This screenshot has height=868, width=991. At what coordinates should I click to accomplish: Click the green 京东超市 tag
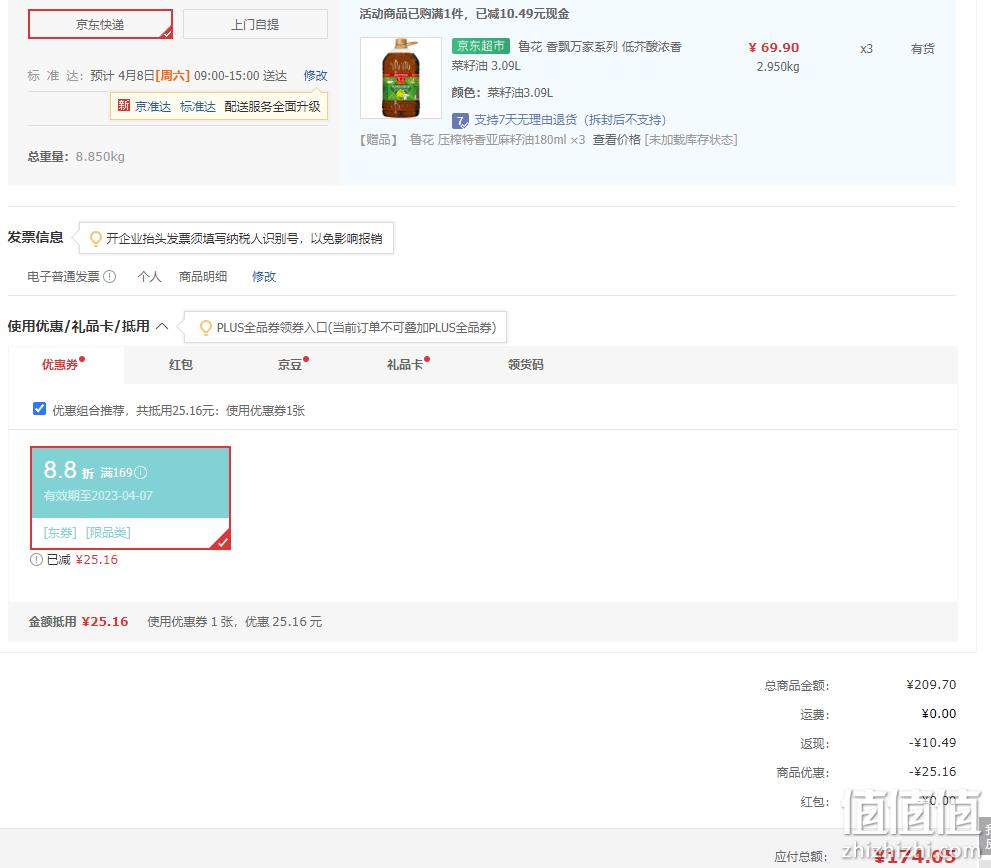pos(481,46)
